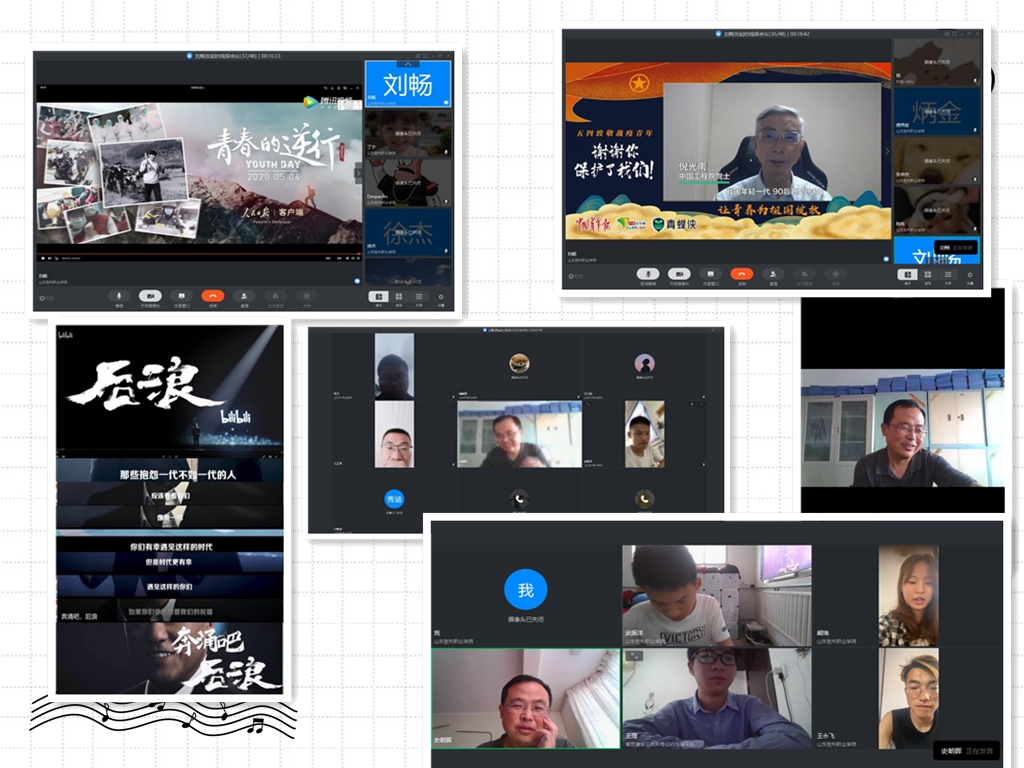The height and width of the screenshot is (768, 1024).
Task: Open list view icon in right meeting toolbar
Action: point(948,274)
